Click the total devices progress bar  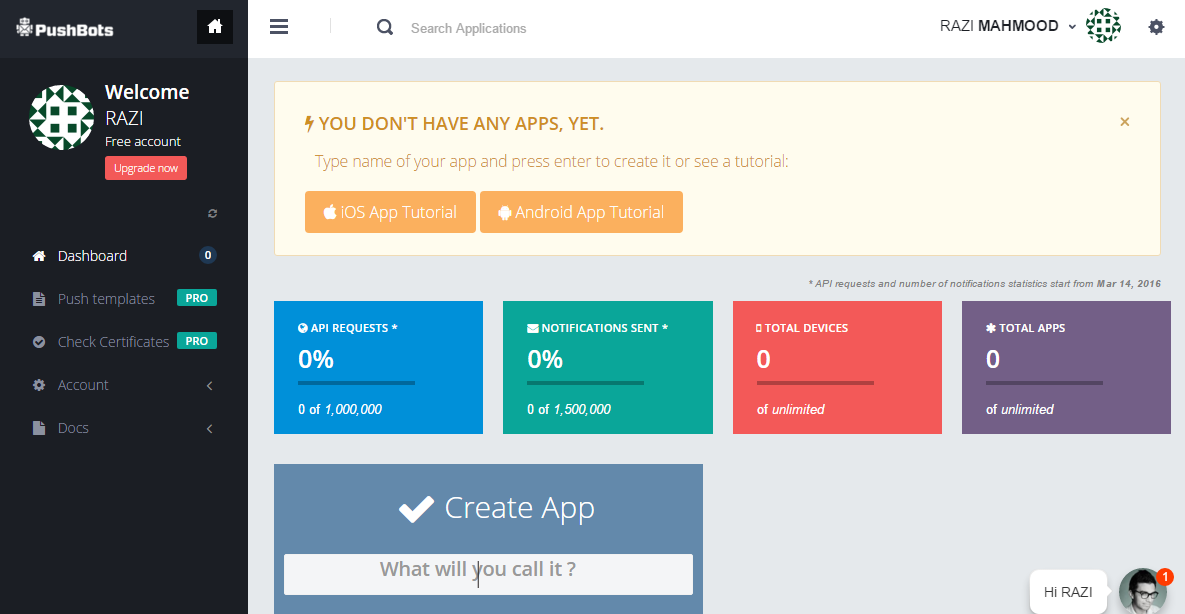pos(815,383)
